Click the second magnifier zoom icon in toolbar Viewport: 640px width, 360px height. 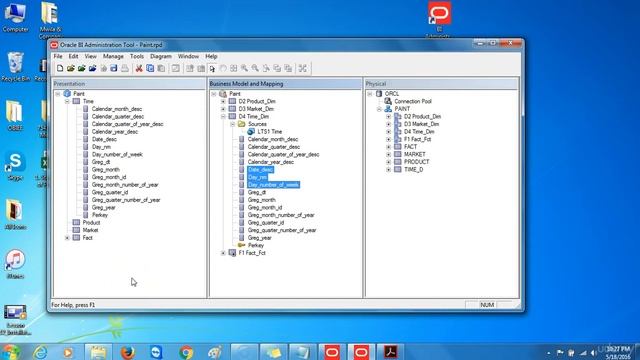255,68
